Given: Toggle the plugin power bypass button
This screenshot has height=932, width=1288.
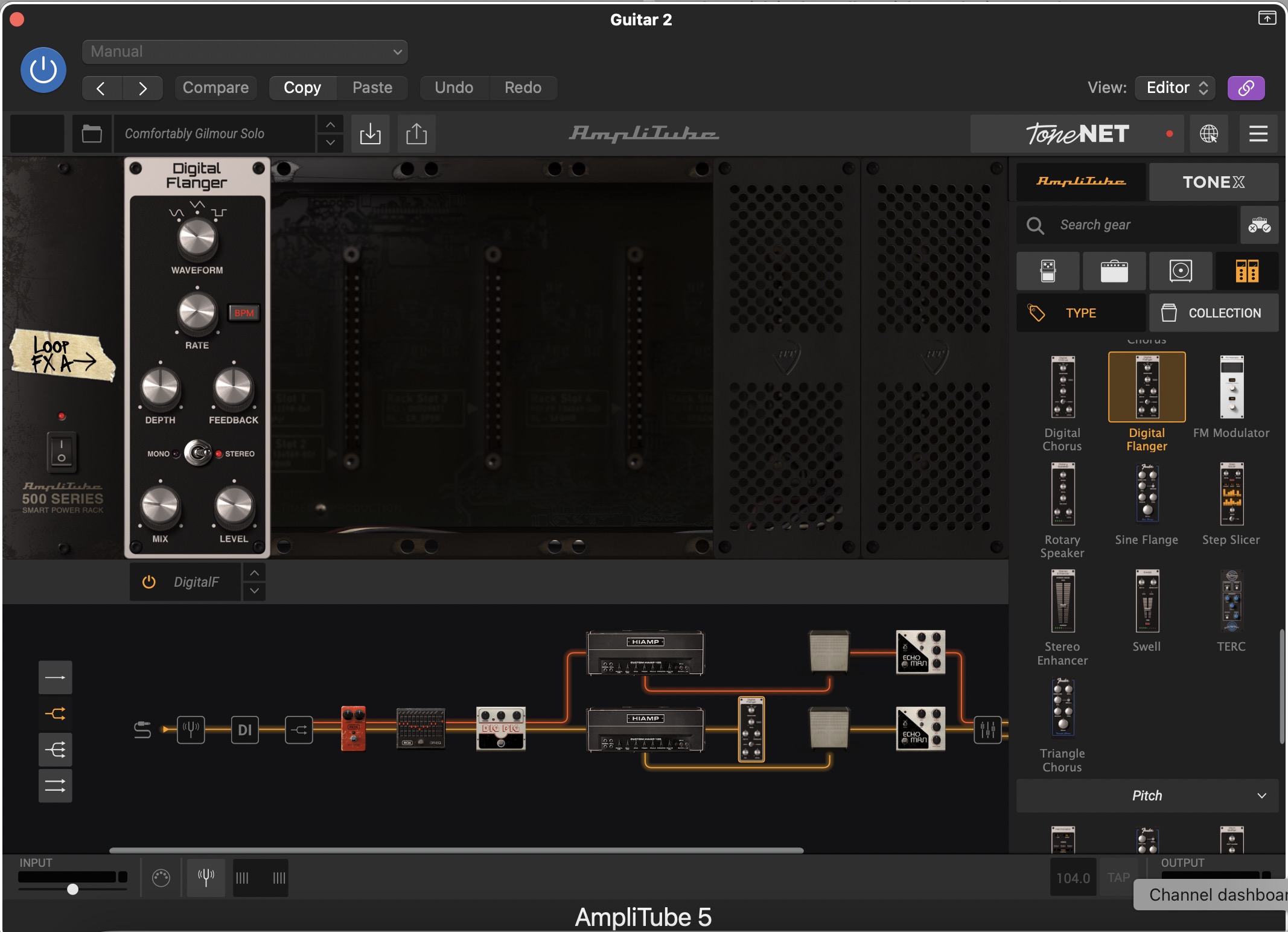Looking at the screenshot, I should pyautogui.click(x=43, y=70).
